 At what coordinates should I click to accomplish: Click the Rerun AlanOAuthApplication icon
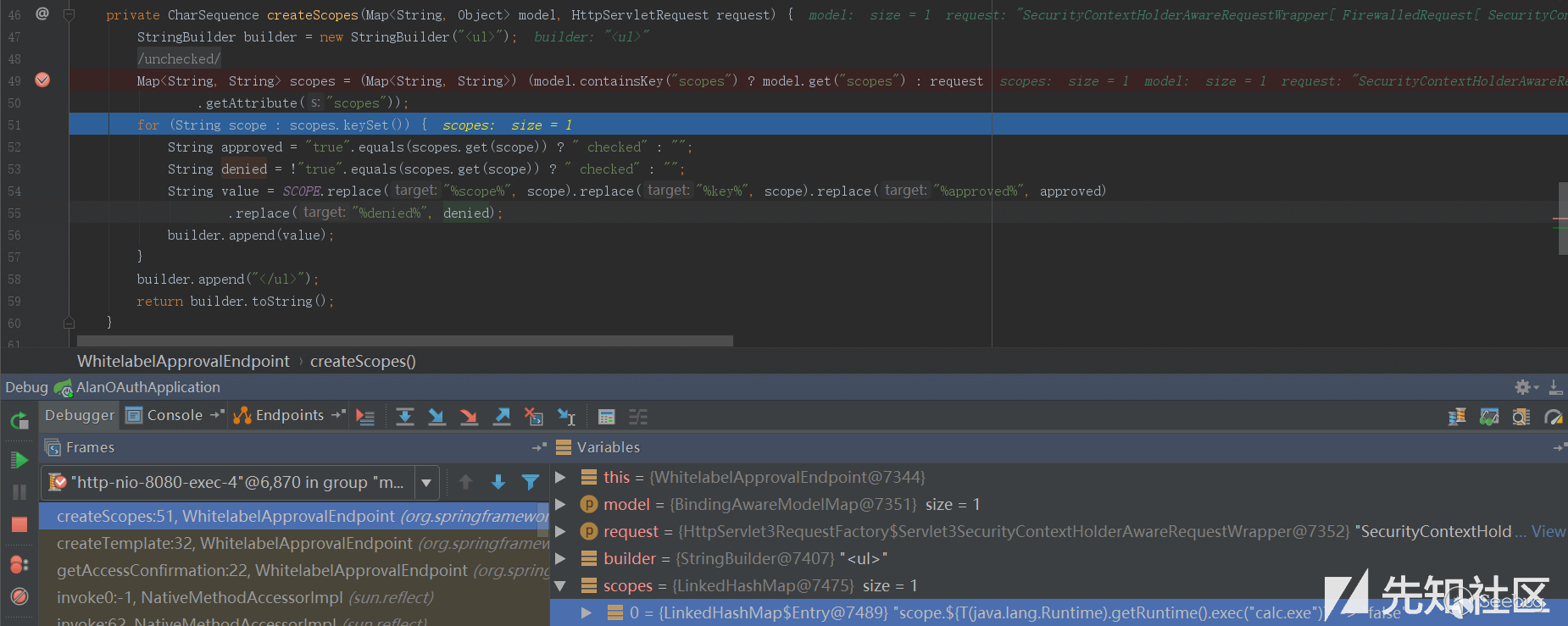click(19, 420)
